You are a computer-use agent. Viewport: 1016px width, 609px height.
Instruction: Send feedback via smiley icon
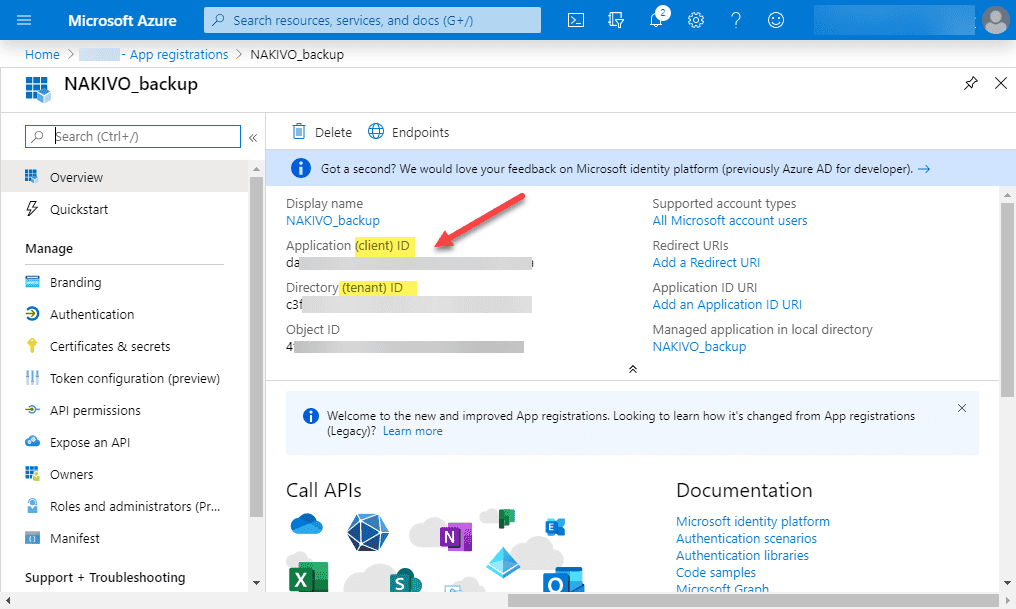[x=776, y=20]
